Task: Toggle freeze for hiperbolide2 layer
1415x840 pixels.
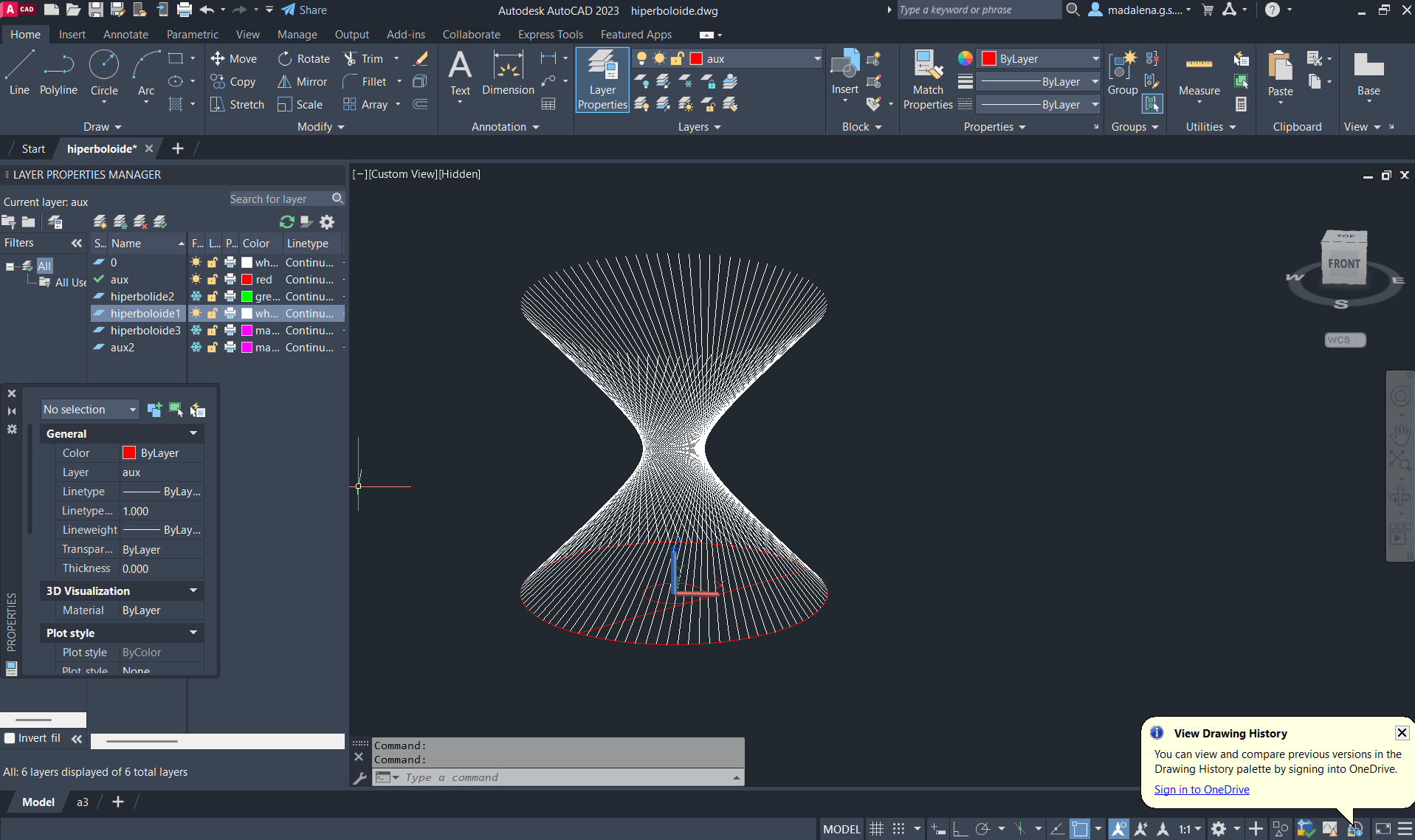Action: point(196,297)
